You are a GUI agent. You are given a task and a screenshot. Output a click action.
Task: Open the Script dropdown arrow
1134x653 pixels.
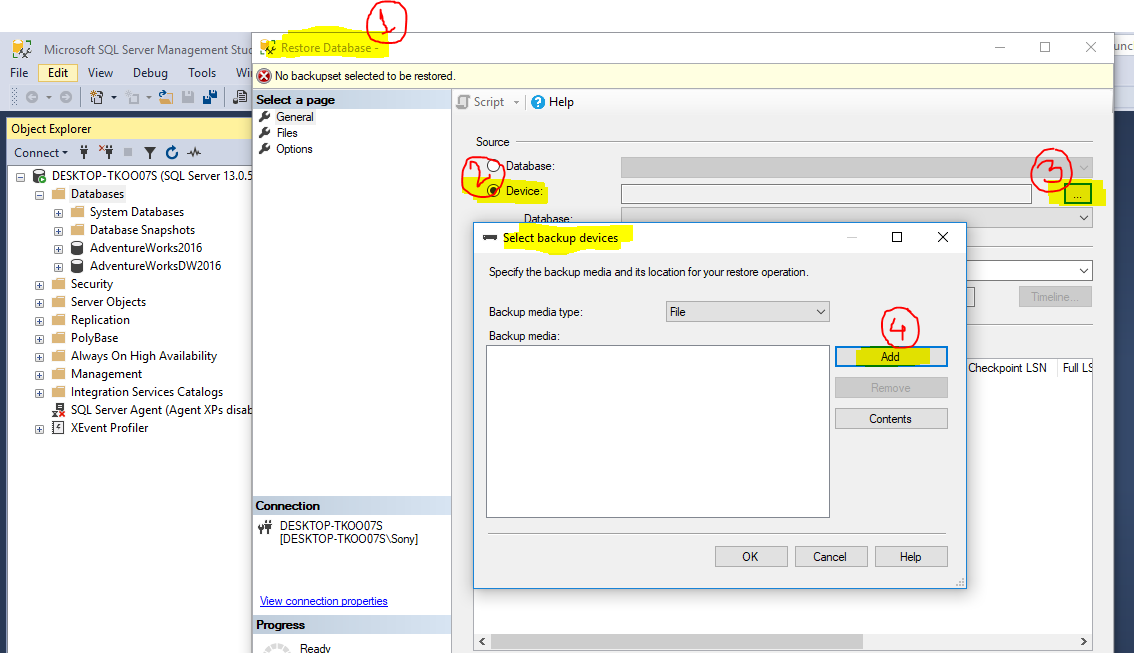click(x=516, y=102)
